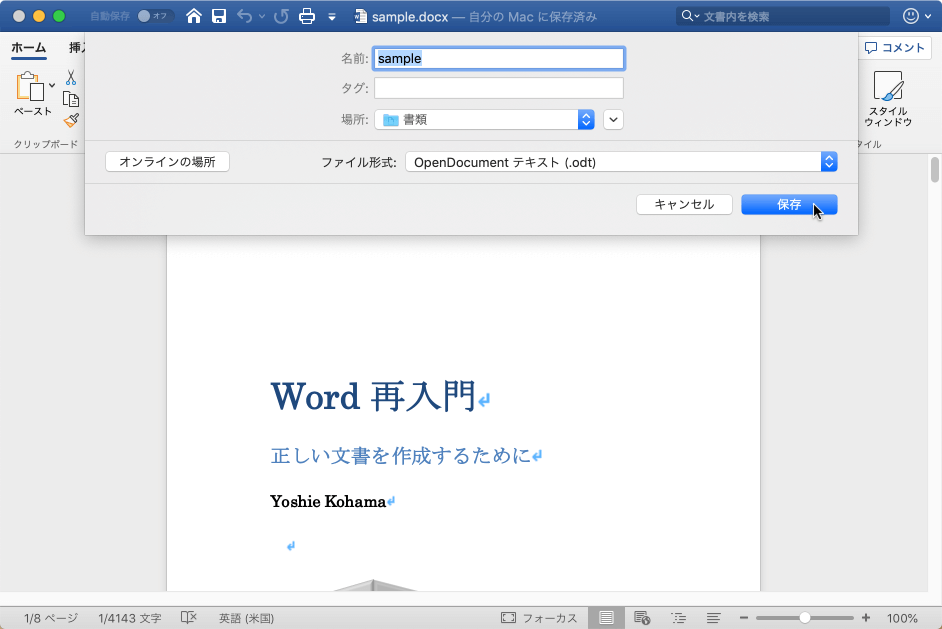Click the Word 再入門 title text
Screen dimensions: 942x629
[373, 396]
